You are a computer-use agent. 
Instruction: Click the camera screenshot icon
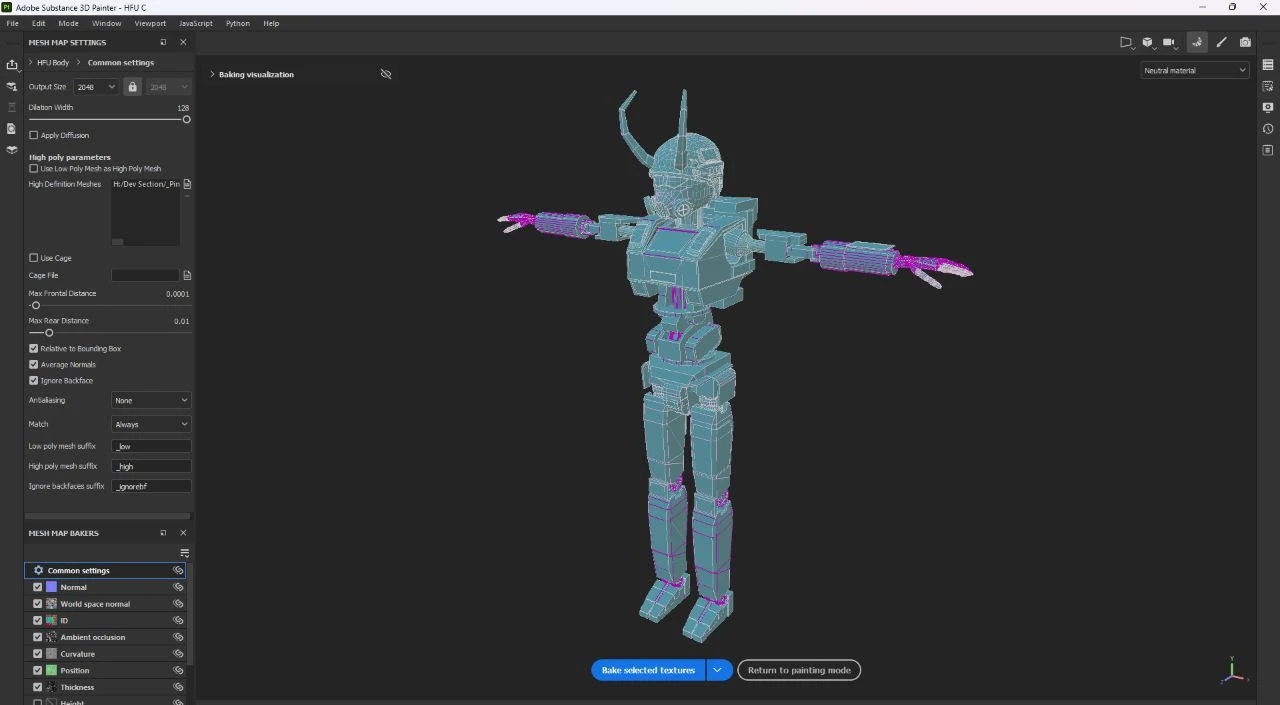[x=1245, y=42]
